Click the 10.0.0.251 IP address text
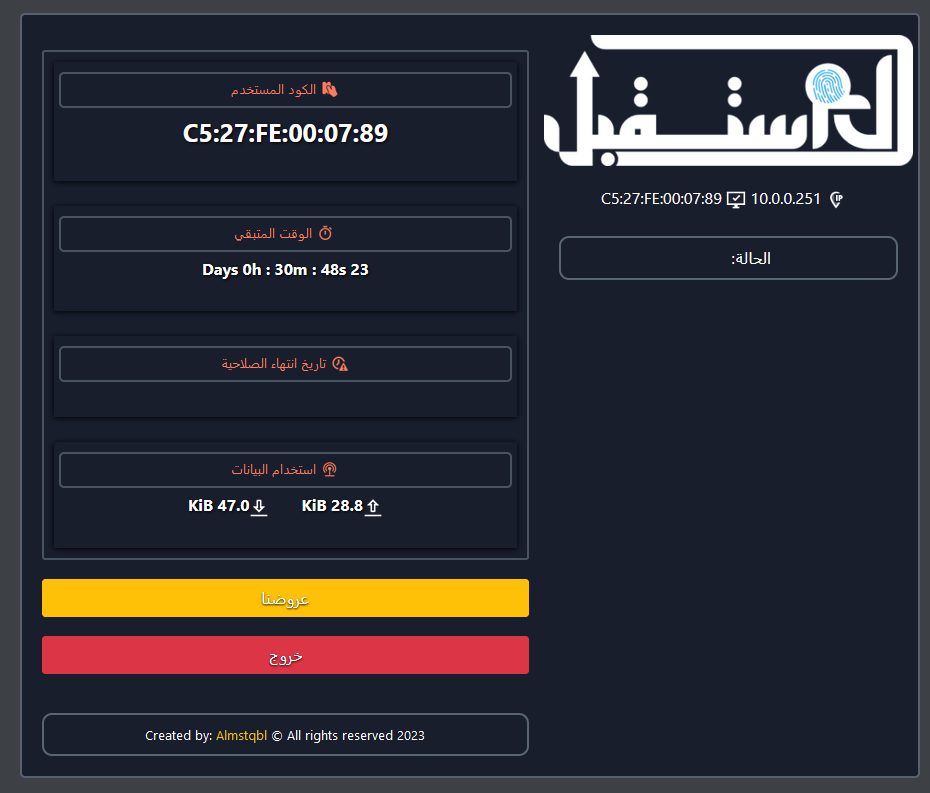 pos(785,199)
